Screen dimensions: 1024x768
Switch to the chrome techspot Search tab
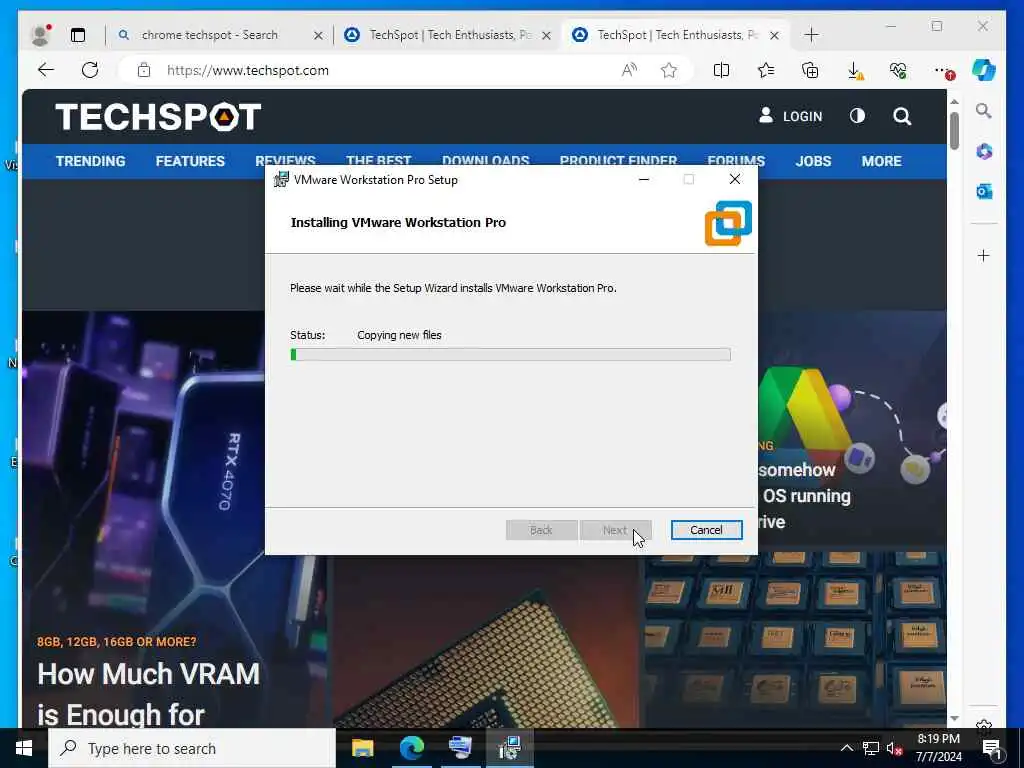tap(209, 35)
